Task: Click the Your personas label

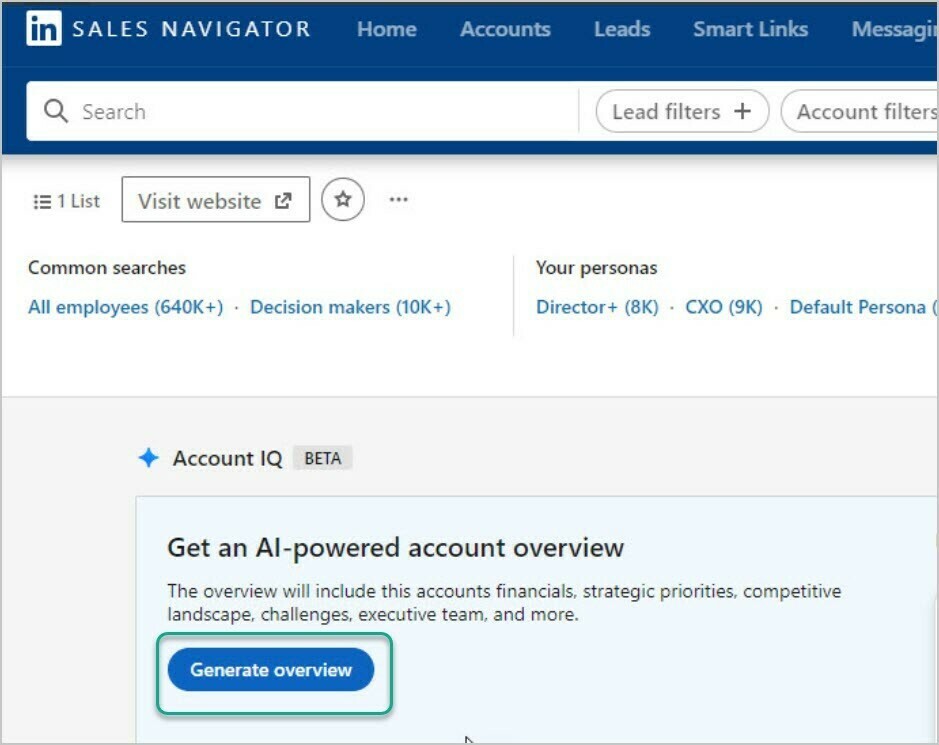Action: (x=596, y=268)
